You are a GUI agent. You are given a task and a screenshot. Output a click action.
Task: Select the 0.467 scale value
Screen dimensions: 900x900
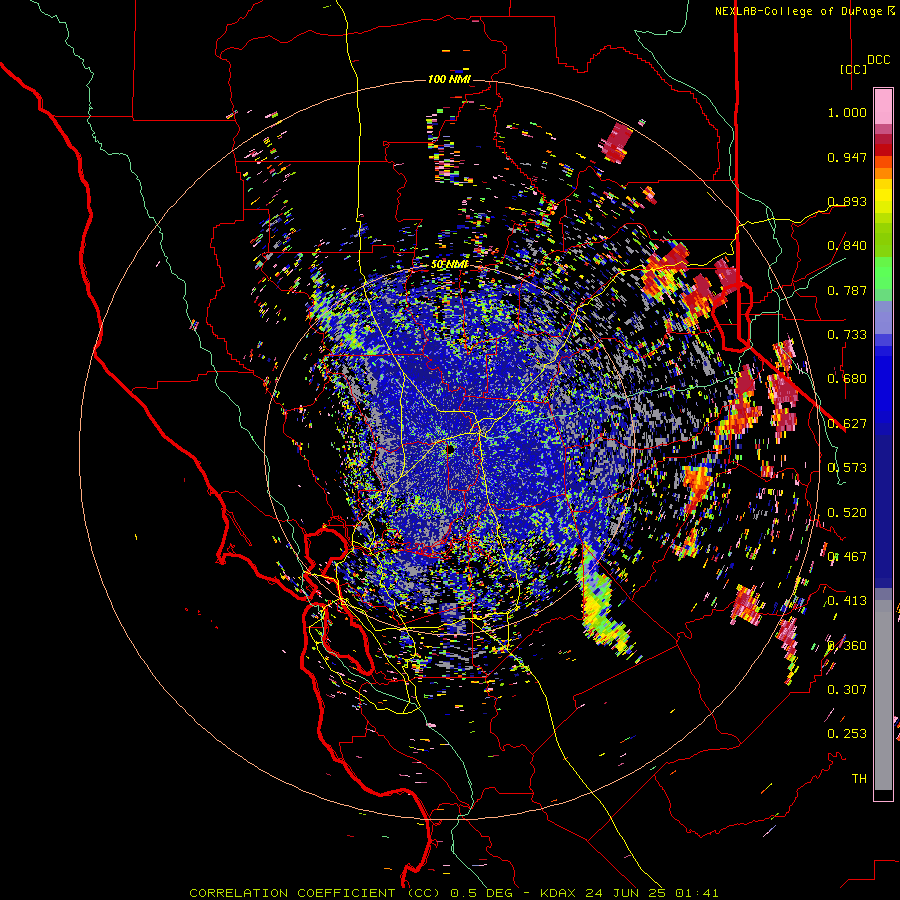point(847,557)
